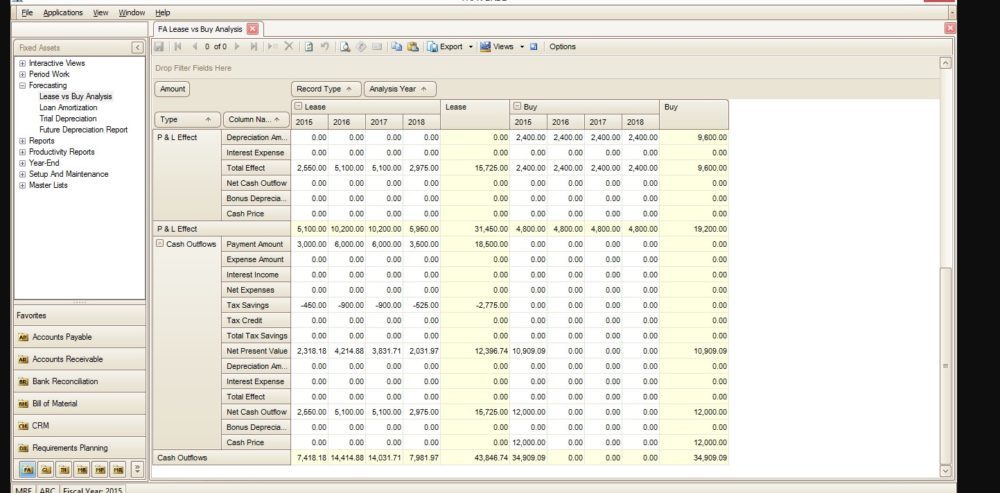Click the Delete record X icon

pos(289,46)
